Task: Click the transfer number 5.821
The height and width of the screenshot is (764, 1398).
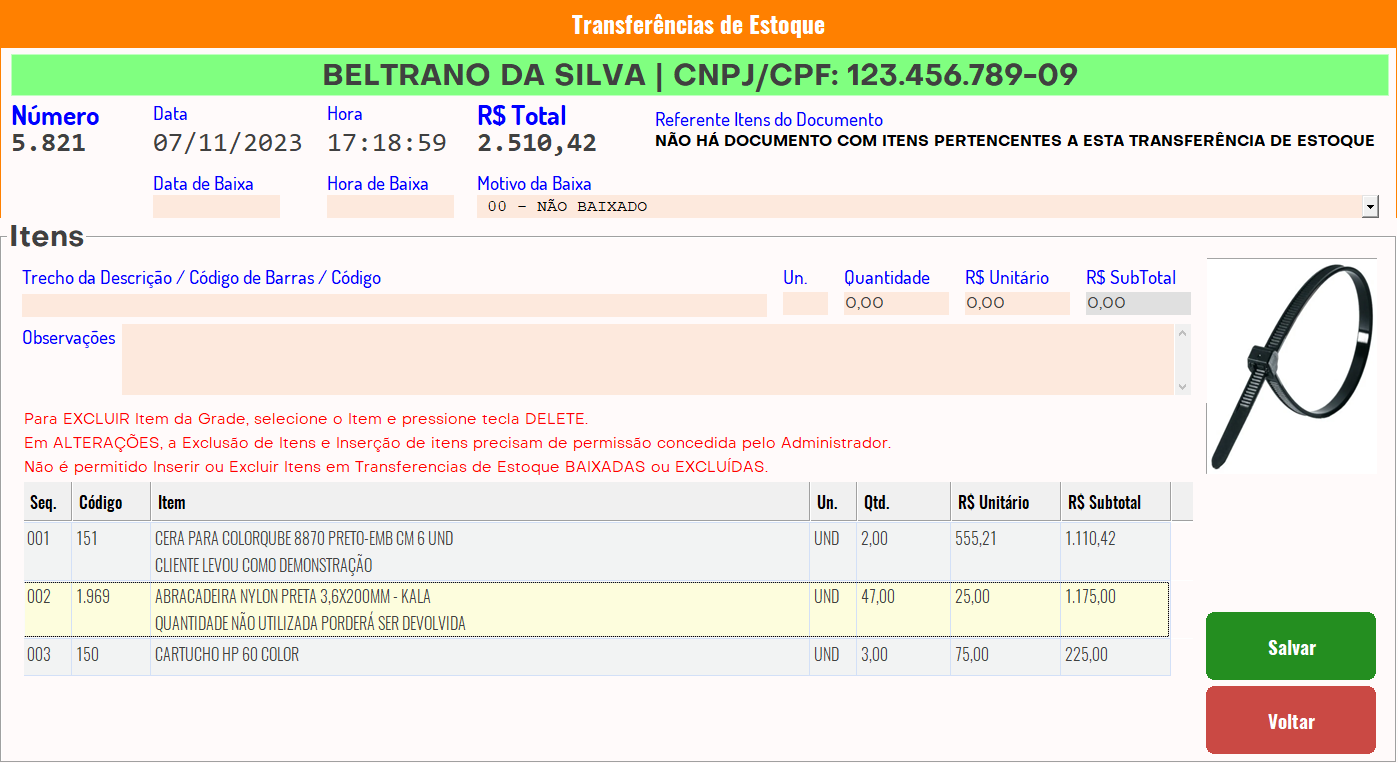Action: click(48, 143)
